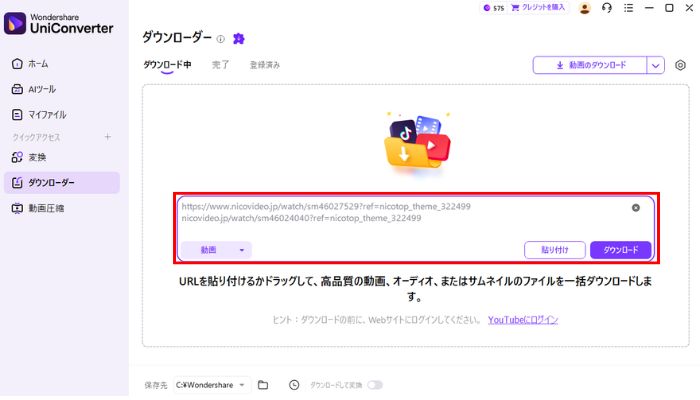The width and height of the screenshot is (700, 400).
Task: Clear the pasted URLs with X icon
Action: 636,208
